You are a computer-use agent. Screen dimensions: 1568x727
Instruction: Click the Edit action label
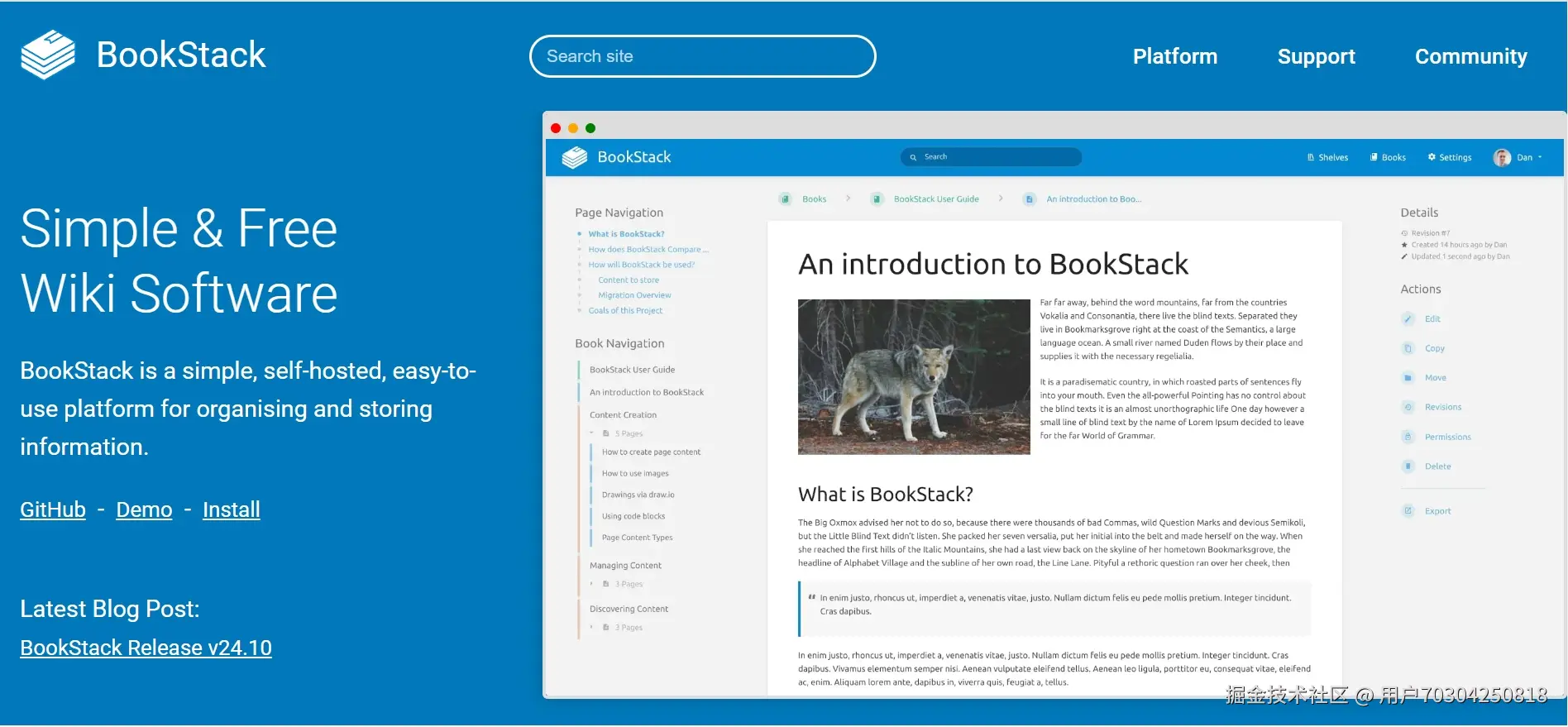coord(1432,319)
